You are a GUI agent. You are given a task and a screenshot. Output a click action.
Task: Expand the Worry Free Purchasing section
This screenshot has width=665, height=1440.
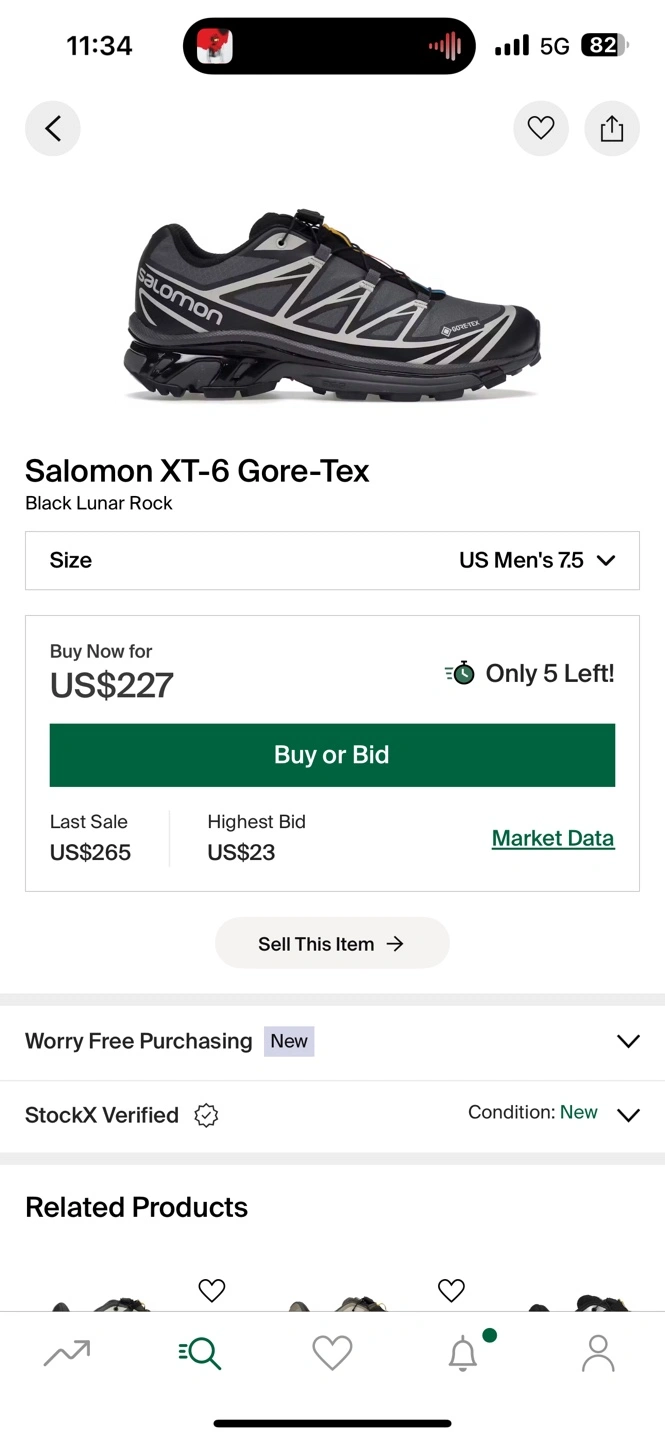pos(628,1041)
